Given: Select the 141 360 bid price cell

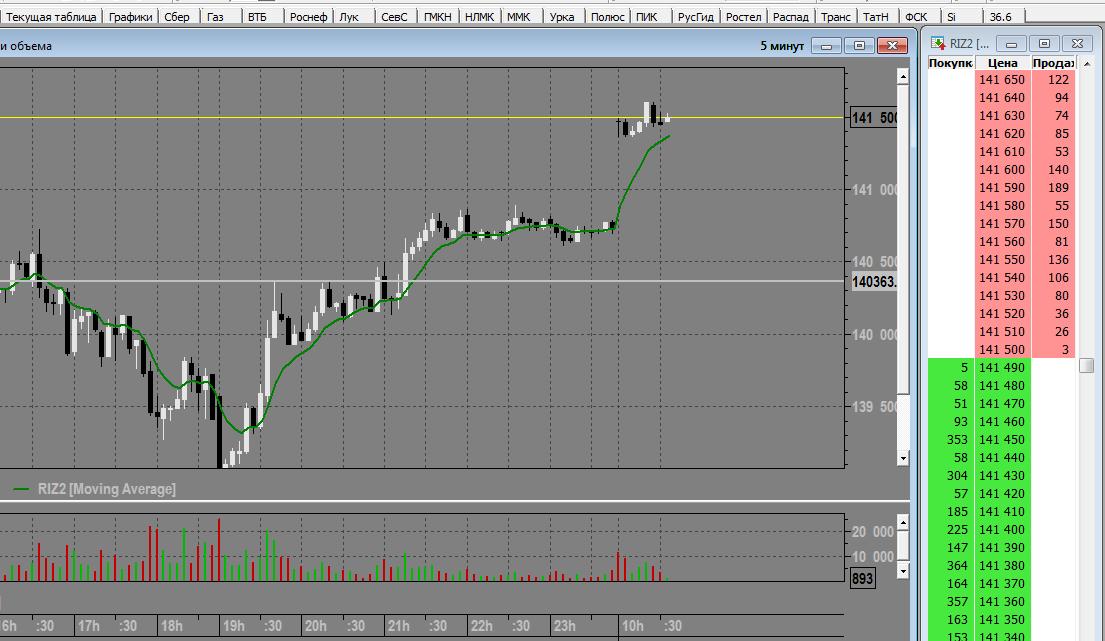Looking at the screenshot, I should pyautogui.click(x=1002, y=602).
